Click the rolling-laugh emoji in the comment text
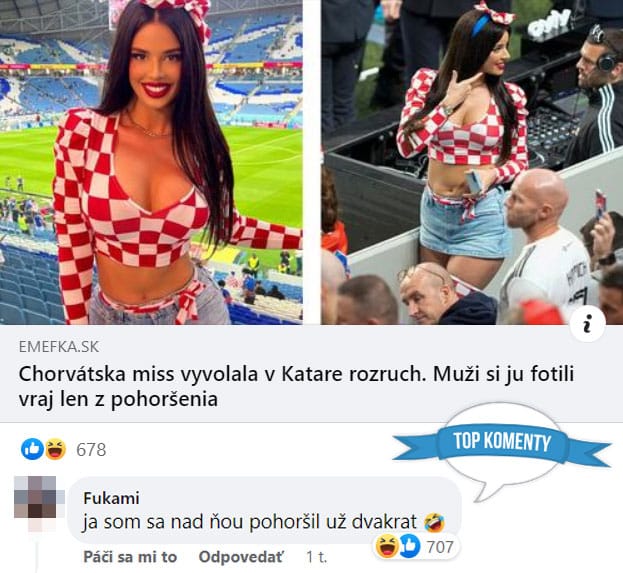Viewport: 623px width, 573px height. point(434,522)
